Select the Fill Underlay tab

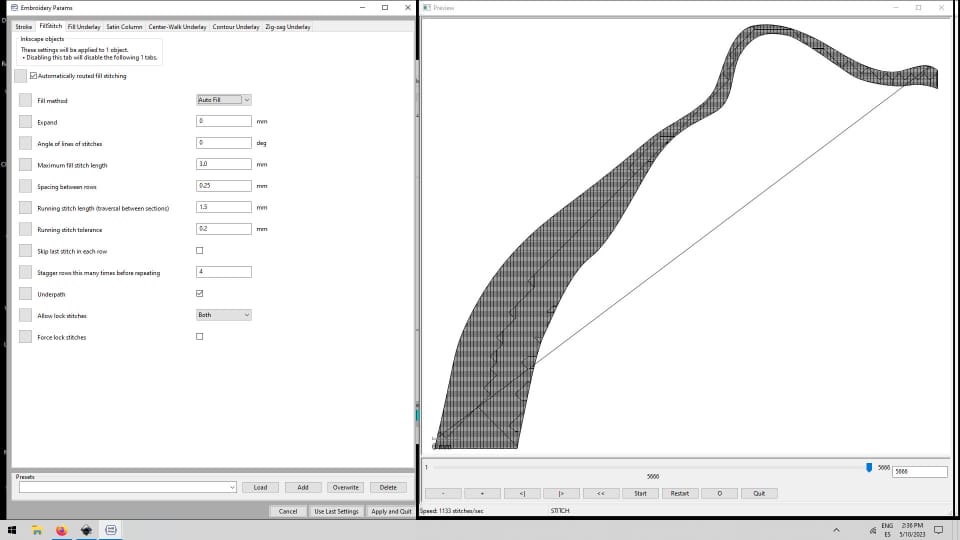point(84,27)
